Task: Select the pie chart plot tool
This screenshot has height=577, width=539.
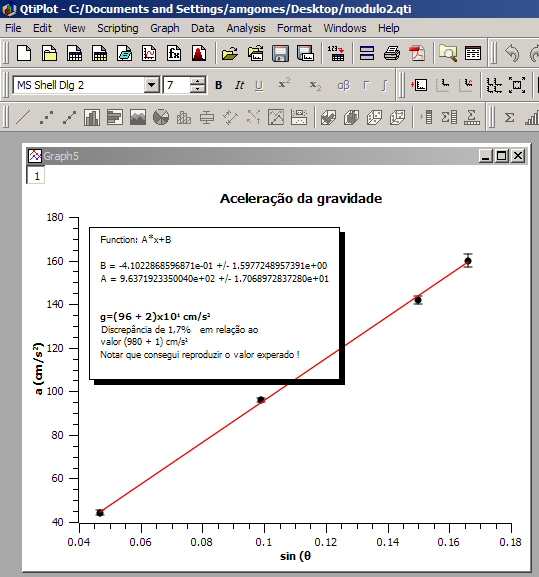Action: 161,118
